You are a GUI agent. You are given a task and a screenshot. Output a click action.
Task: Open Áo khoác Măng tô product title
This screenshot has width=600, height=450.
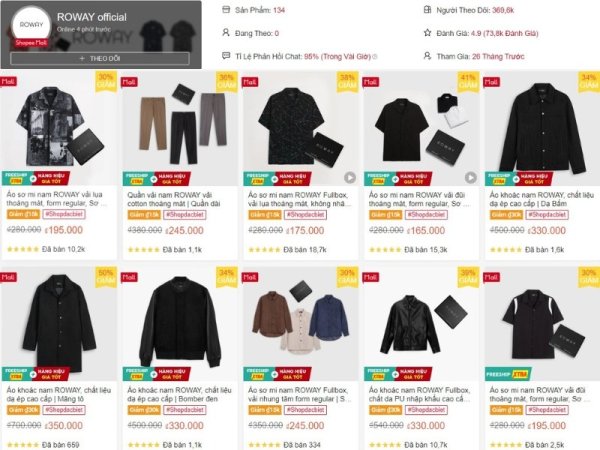click(59, 394)
